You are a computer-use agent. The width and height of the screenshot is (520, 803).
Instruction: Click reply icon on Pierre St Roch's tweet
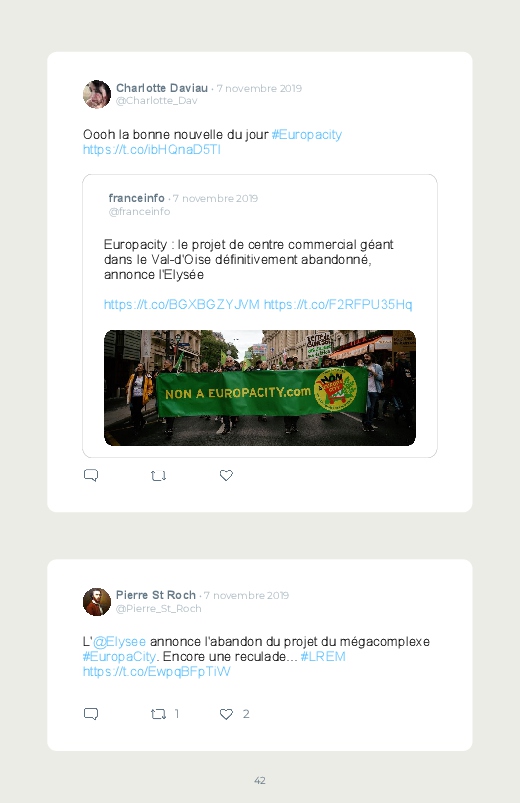91,714
